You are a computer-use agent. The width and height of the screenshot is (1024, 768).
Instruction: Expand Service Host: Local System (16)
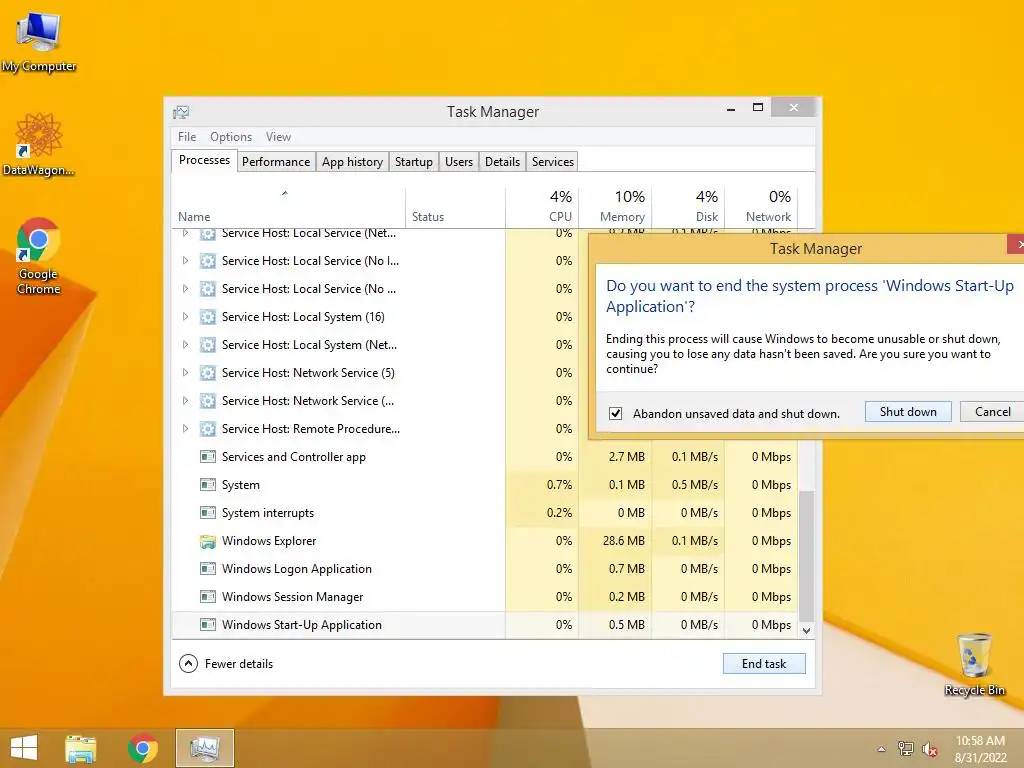(x=185, y=317)
